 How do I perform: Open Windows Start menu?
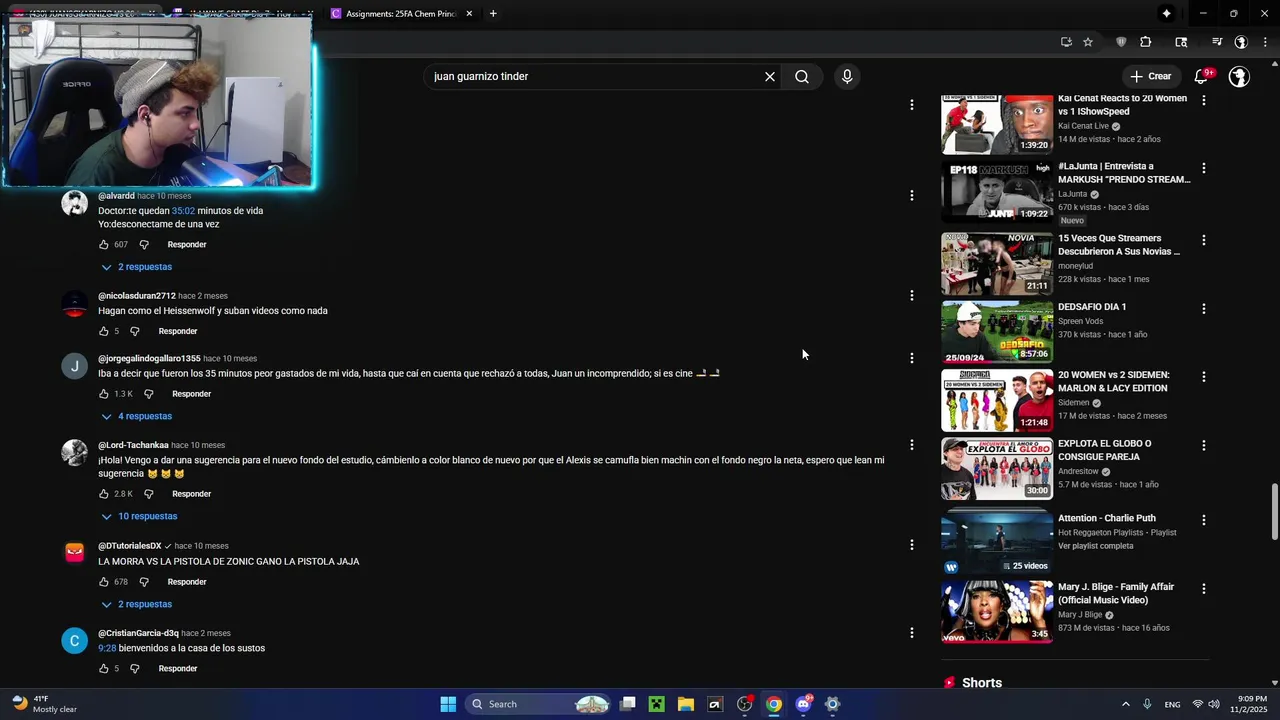(x=448, y=704)
